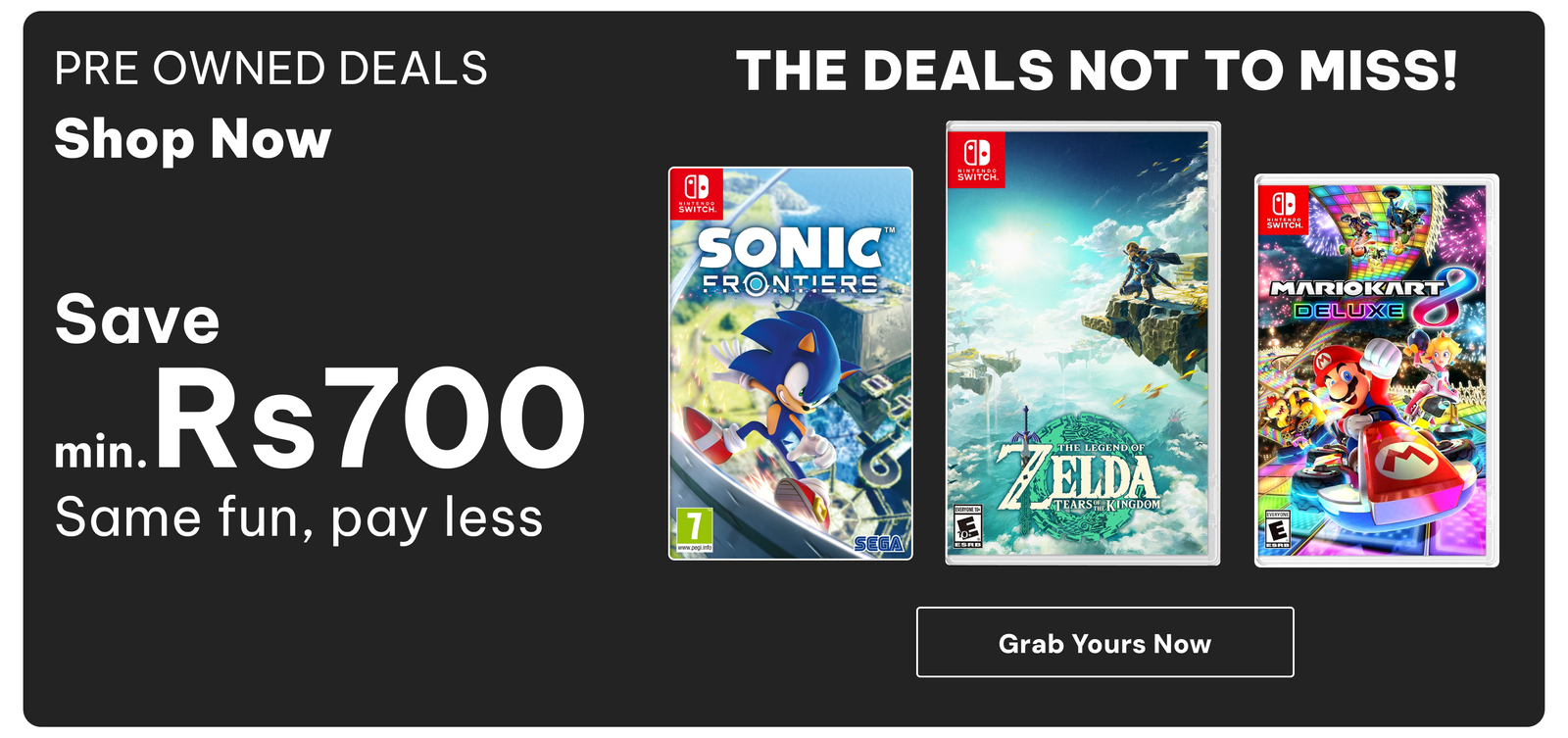Open the Shop Now link
Viewport: 1568px width, 738px height.
(x=193, y=139)
